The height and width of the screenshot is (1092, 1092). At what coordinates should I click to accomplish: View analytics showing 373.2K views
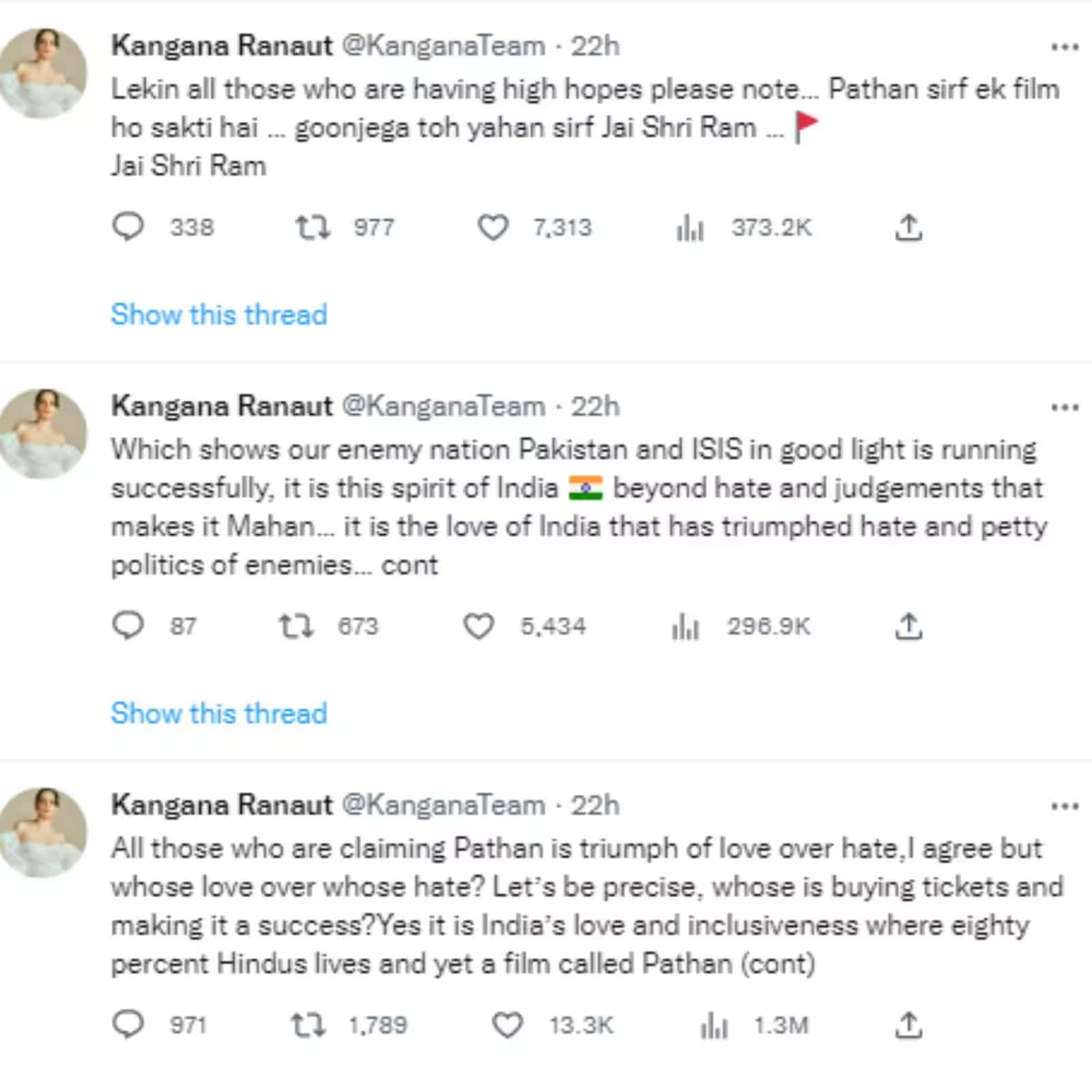click(x=690, y=227)
